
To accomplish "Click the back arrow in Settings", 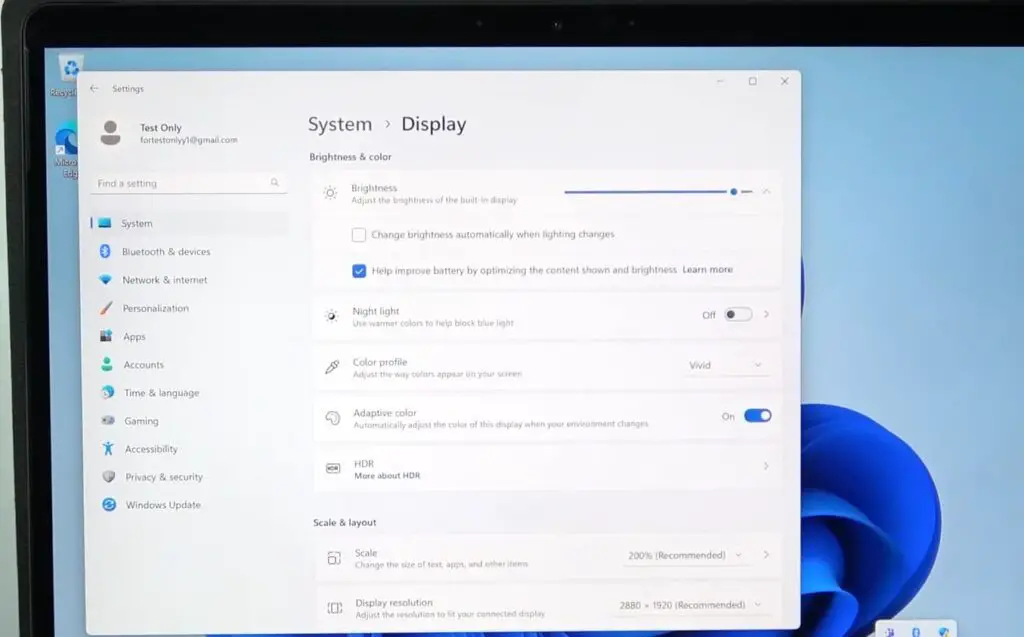I will pyautogui.click(x=94, y=88).
